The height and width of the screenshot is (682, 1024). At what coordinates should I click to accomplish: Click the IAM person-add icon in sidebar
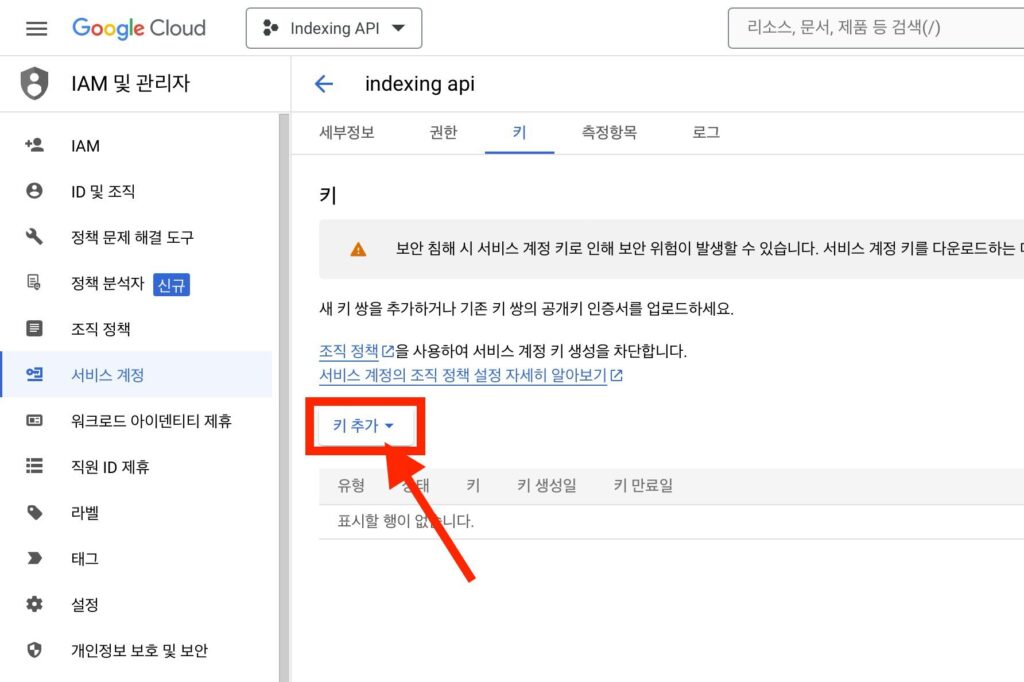pyautogui.click(x=35, y=146)
